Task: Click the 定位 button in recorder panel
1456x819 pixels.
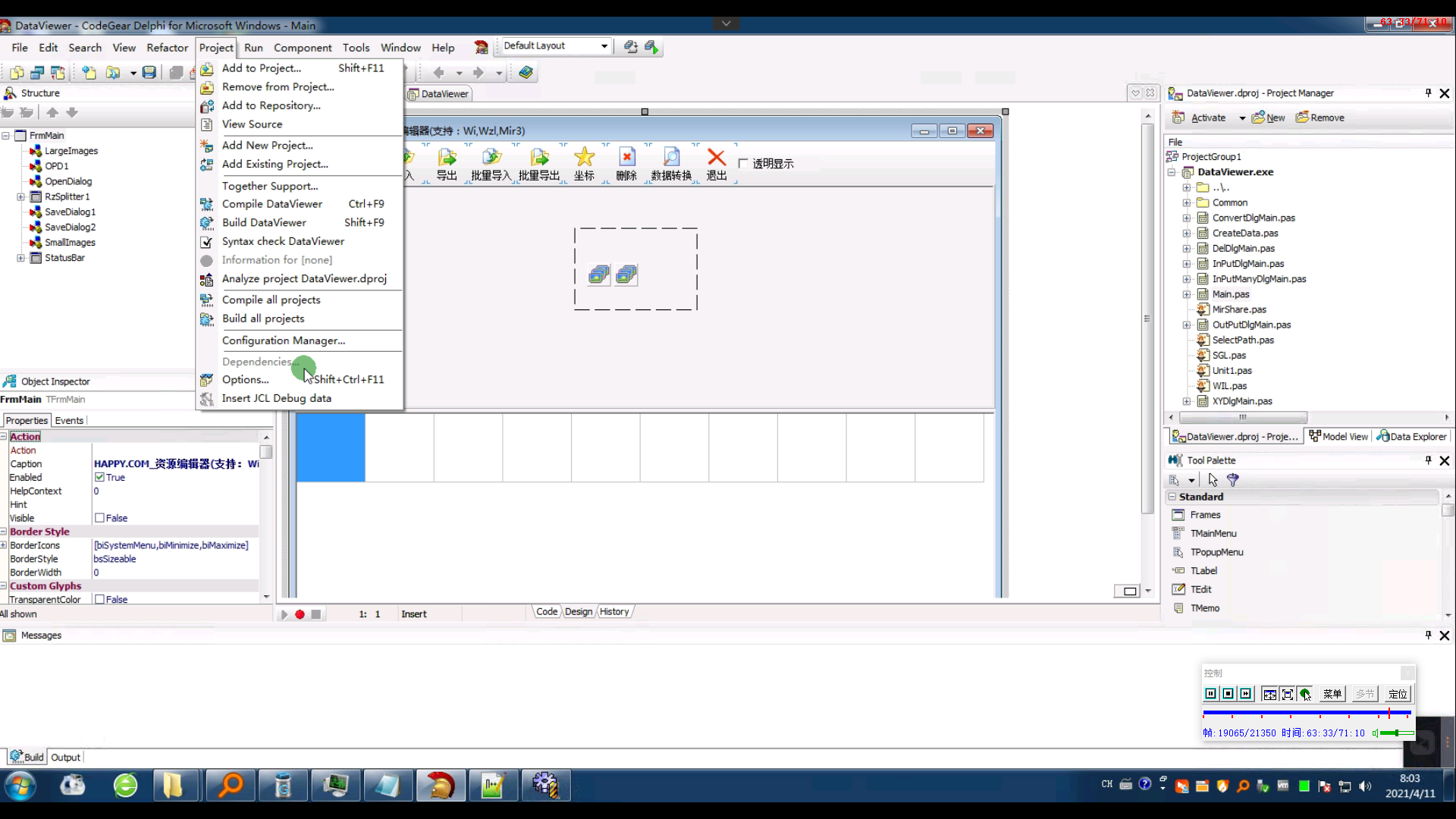Action: tap(1398, 694)
